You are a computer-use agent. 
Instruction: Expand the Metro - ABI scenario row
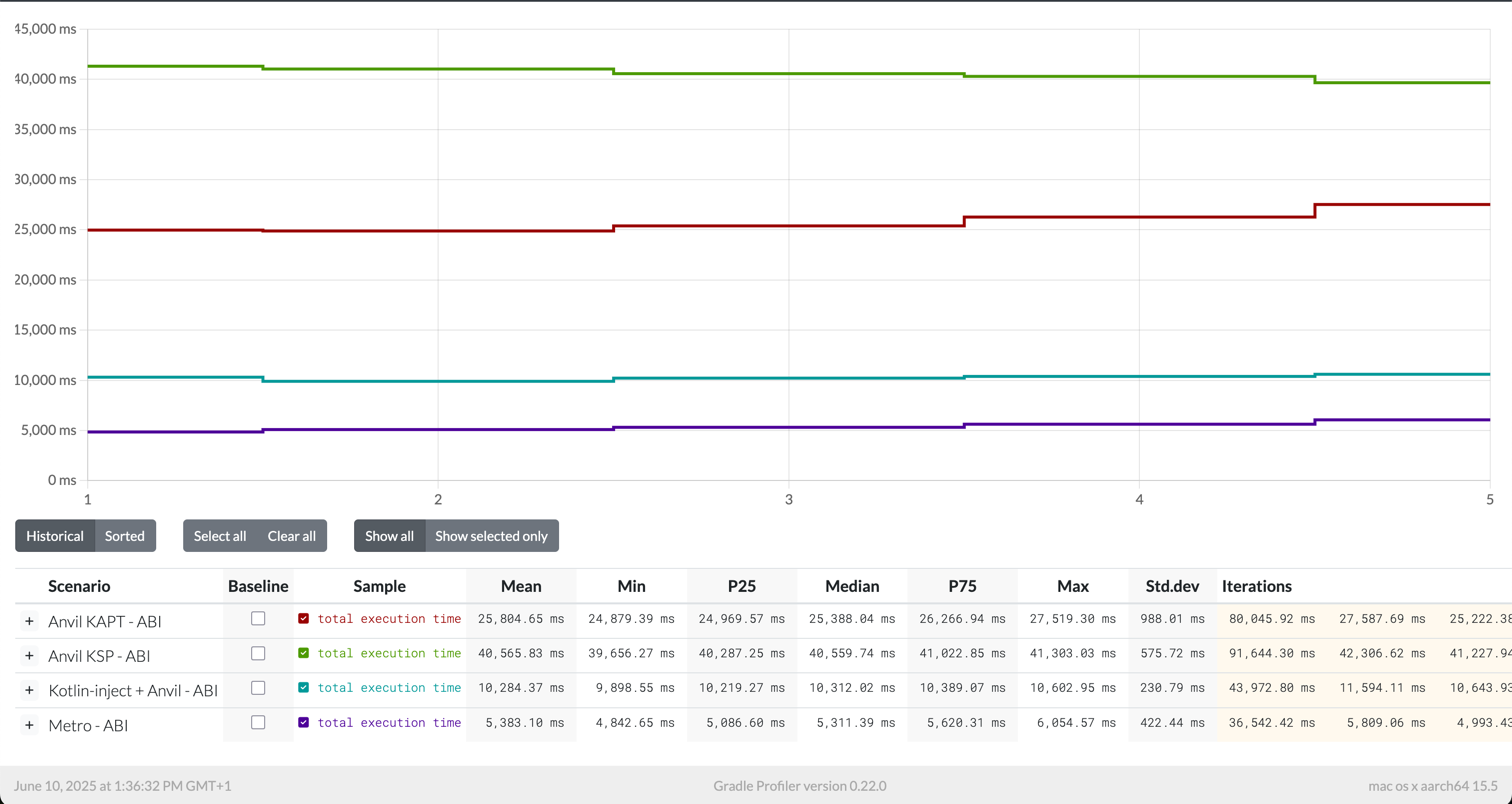(29, 725)
